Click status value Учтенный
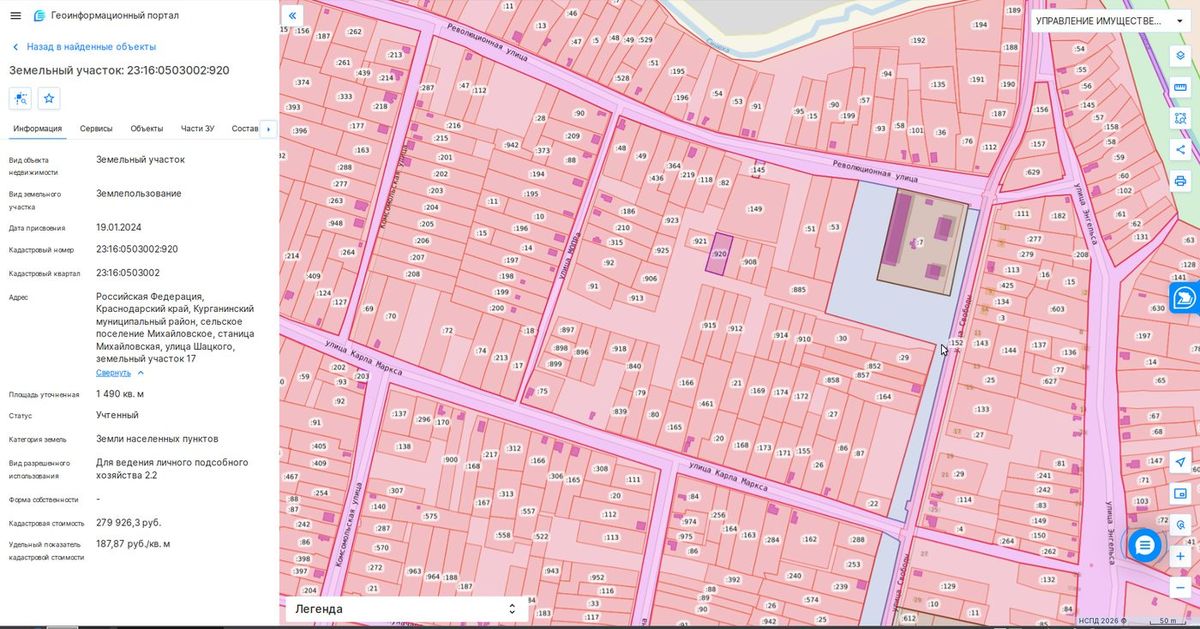The image size is (1200, 629). (x=117, y=415)
